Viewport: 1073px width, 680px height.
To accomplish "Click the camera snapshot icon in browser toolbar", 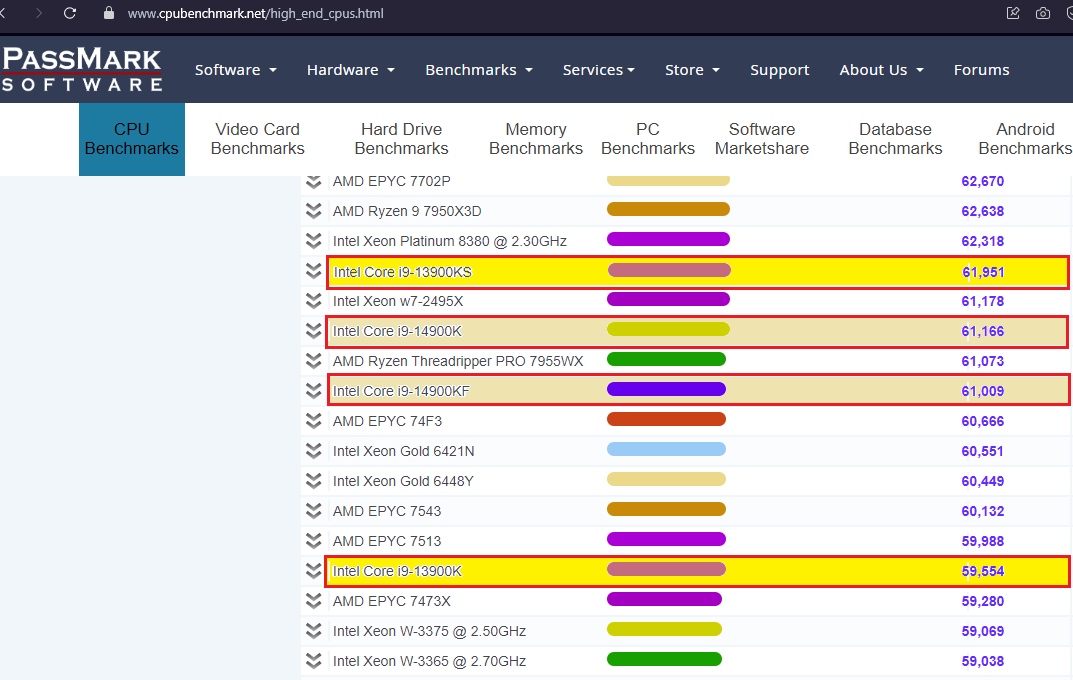I will [1042, 13].
